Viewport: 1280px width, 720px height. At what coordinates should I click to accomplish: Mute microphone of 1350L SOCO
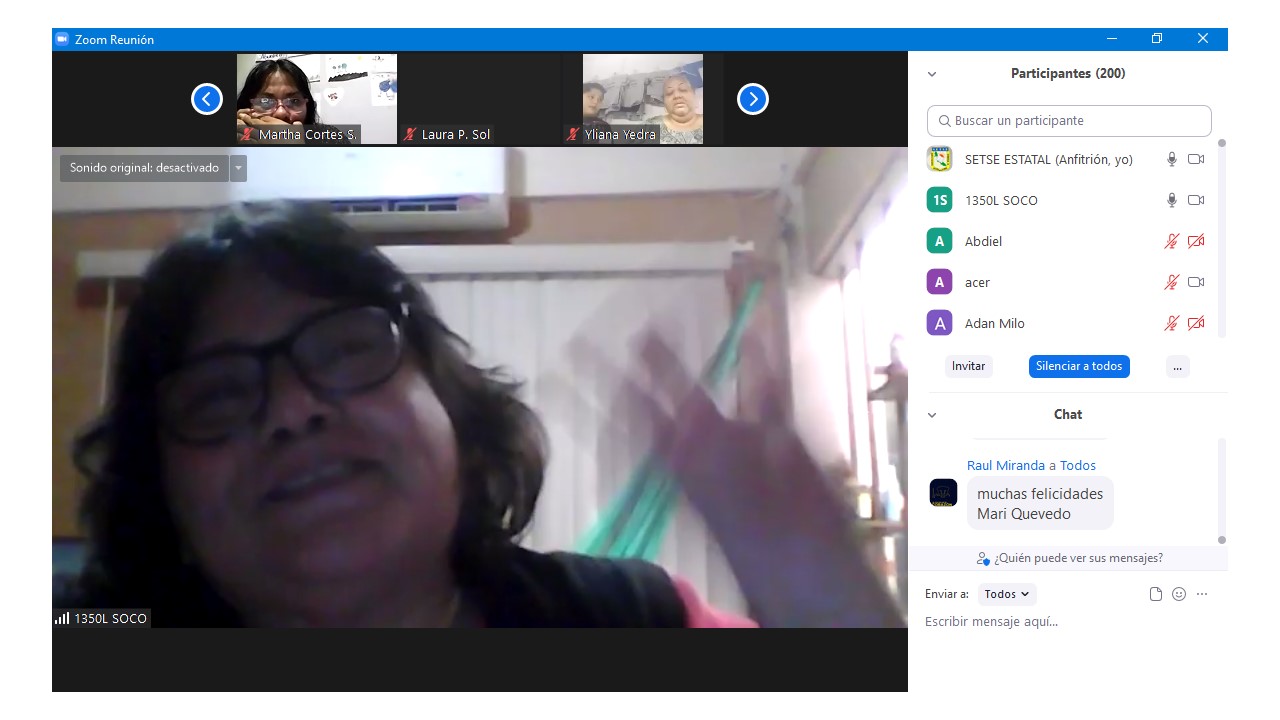tap(1172, 200)
